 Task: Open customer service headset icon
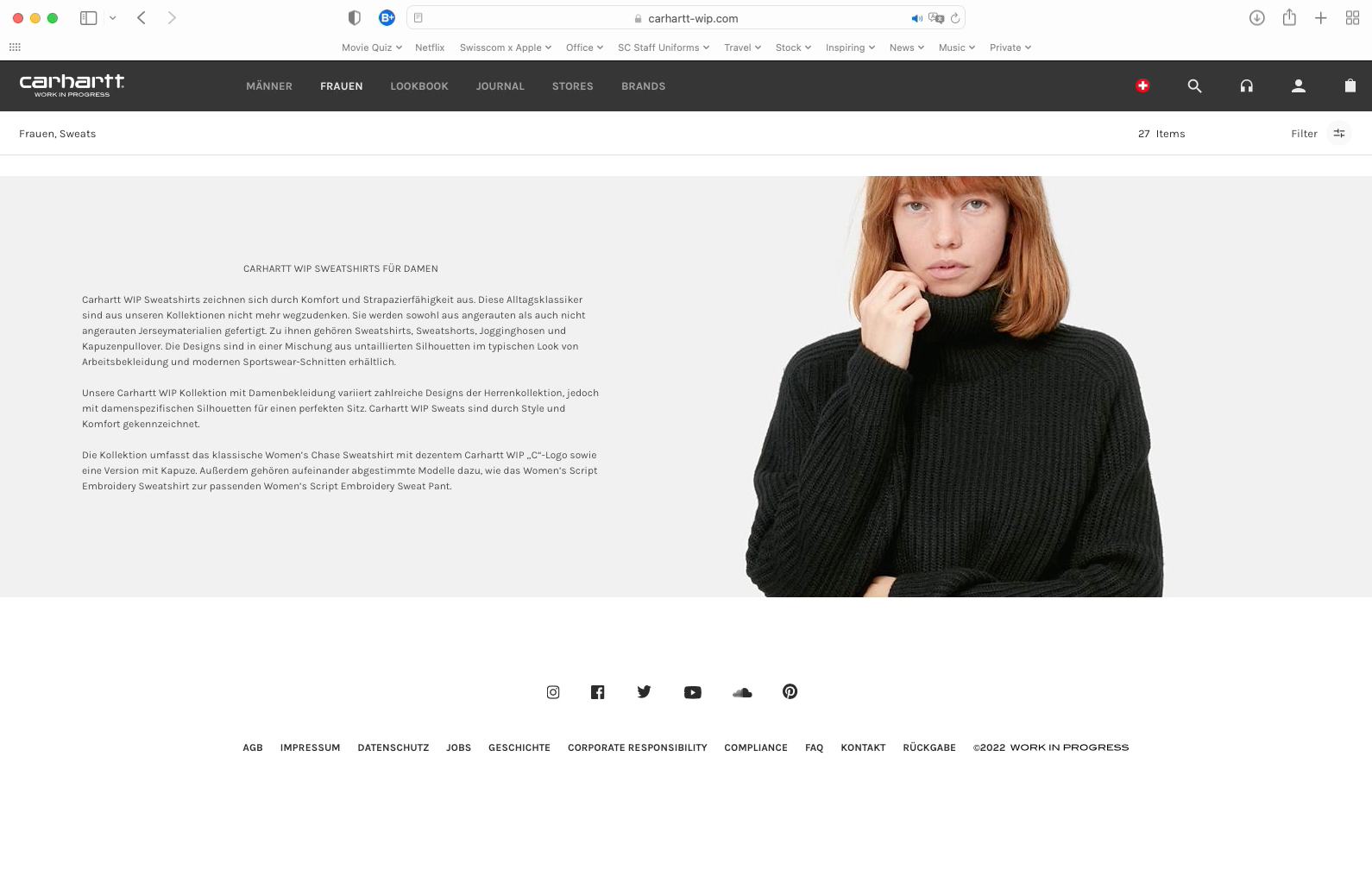point(1247,85)
